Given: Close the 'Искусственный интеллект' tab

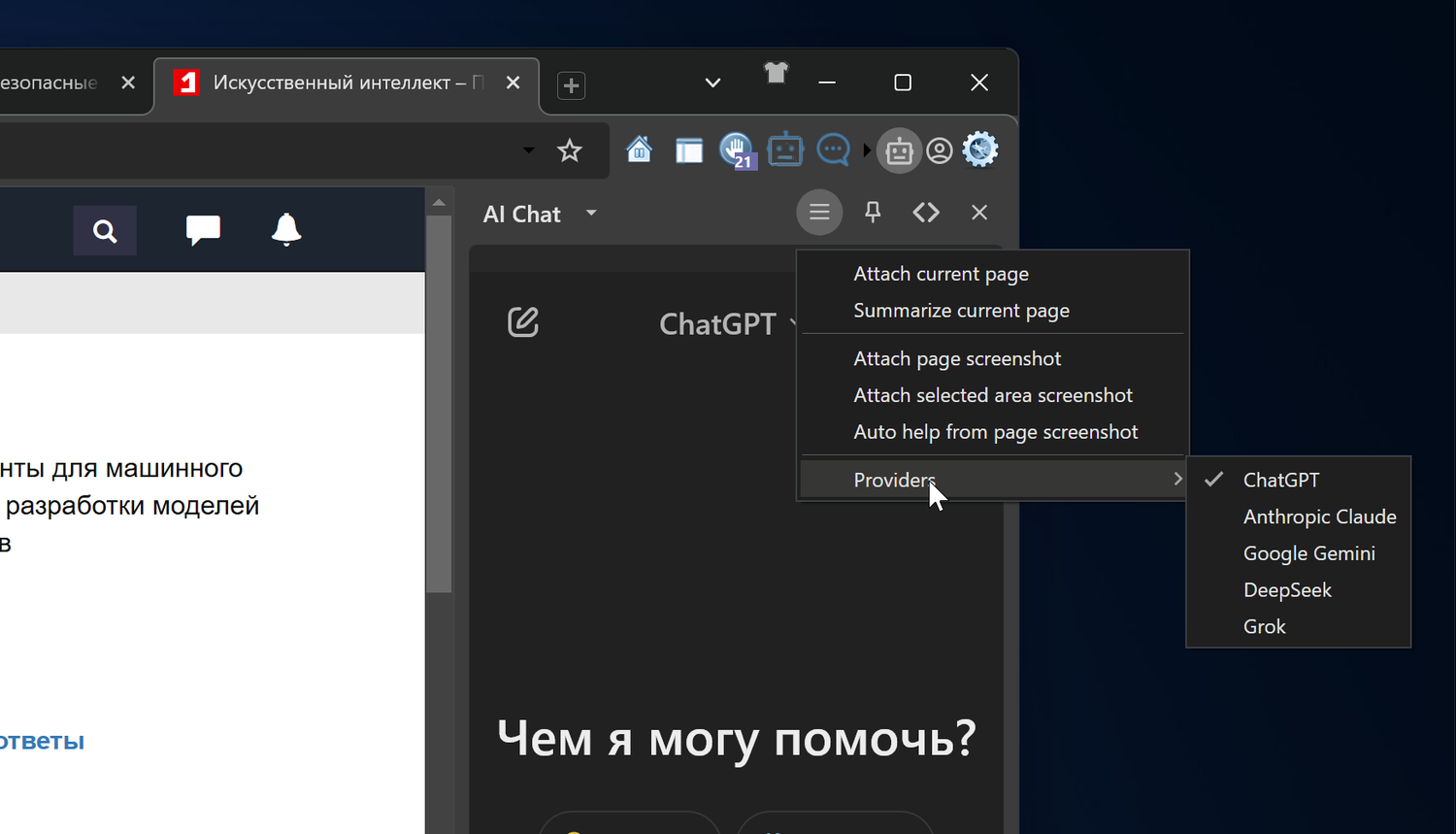Looking at the screenshot, I should coord(513,83).
